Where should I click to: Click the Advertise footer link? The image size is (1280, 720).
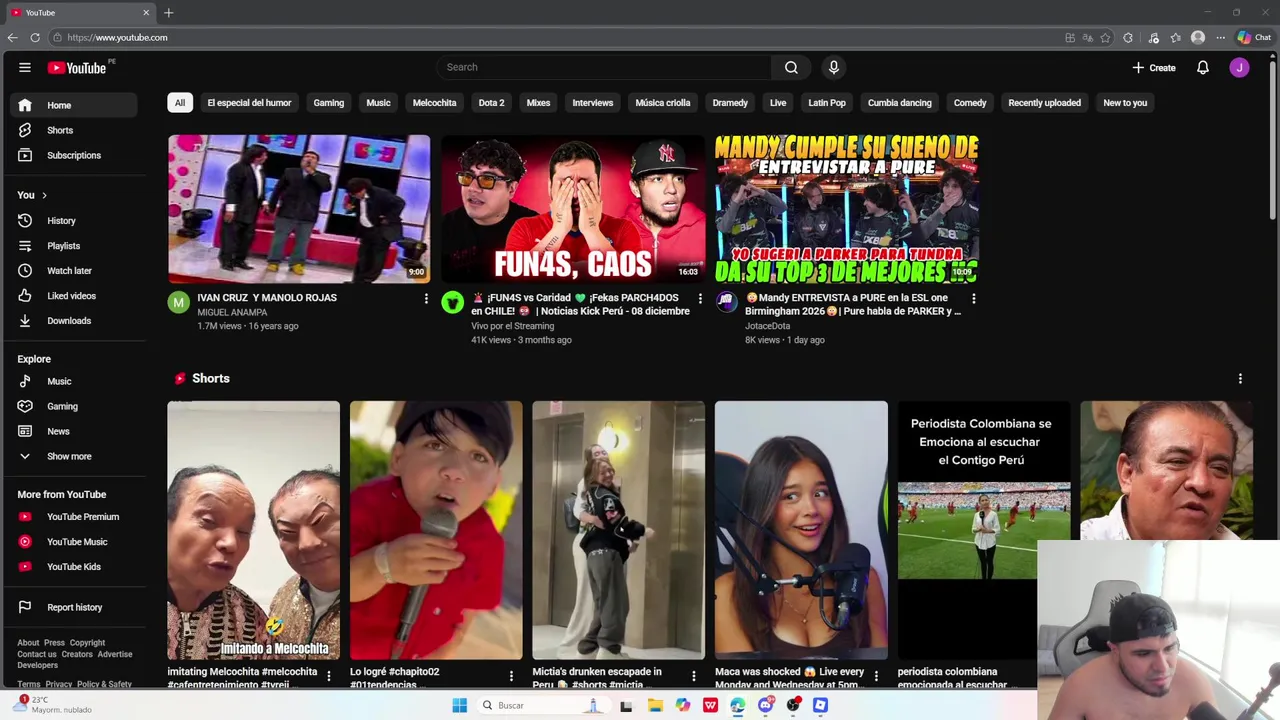click(115, 654)
